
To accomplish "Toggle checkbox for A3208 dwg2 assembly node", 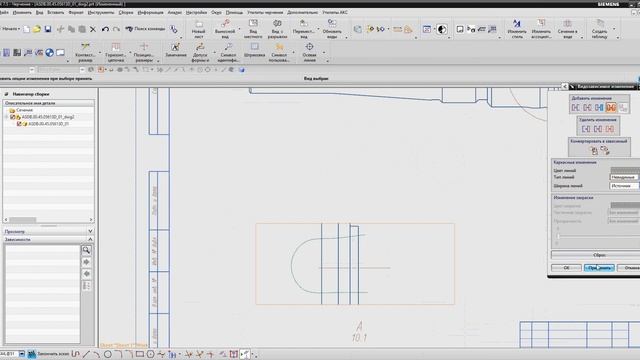I will pos(12,117).
